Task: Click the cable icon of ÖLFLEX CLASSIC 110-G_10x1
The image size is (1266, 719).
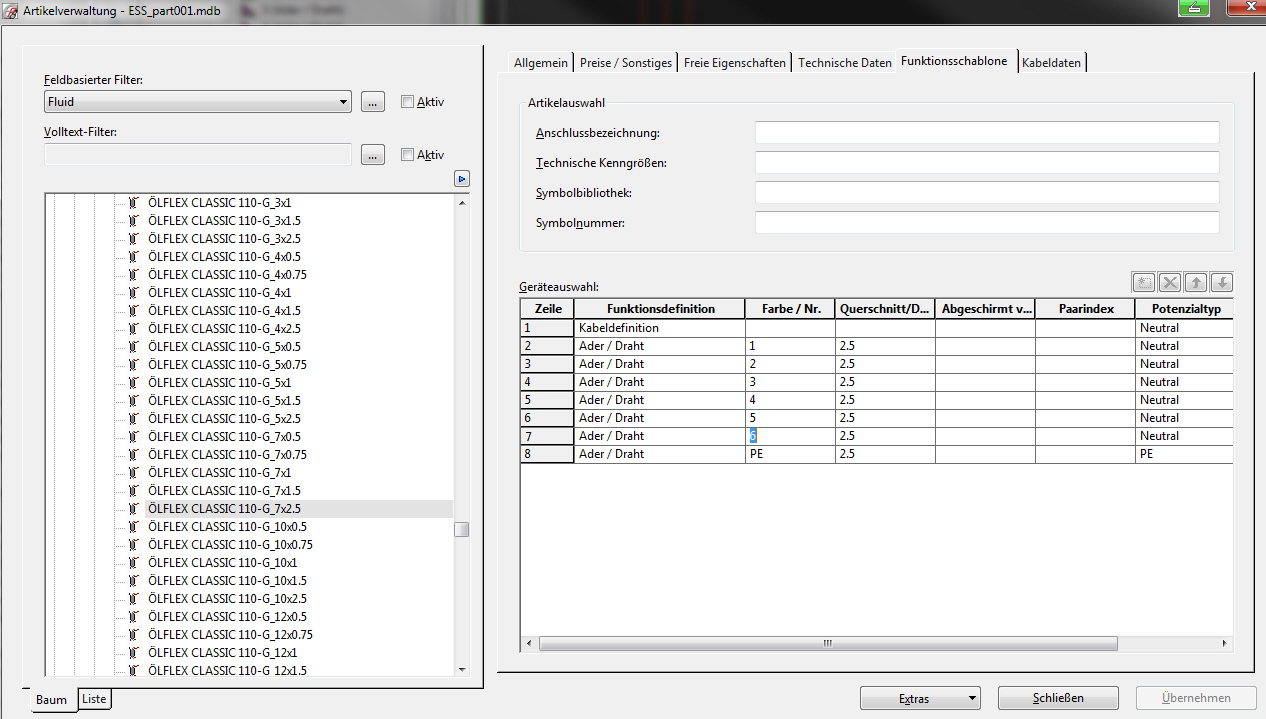Action: [x=133, y=562]
